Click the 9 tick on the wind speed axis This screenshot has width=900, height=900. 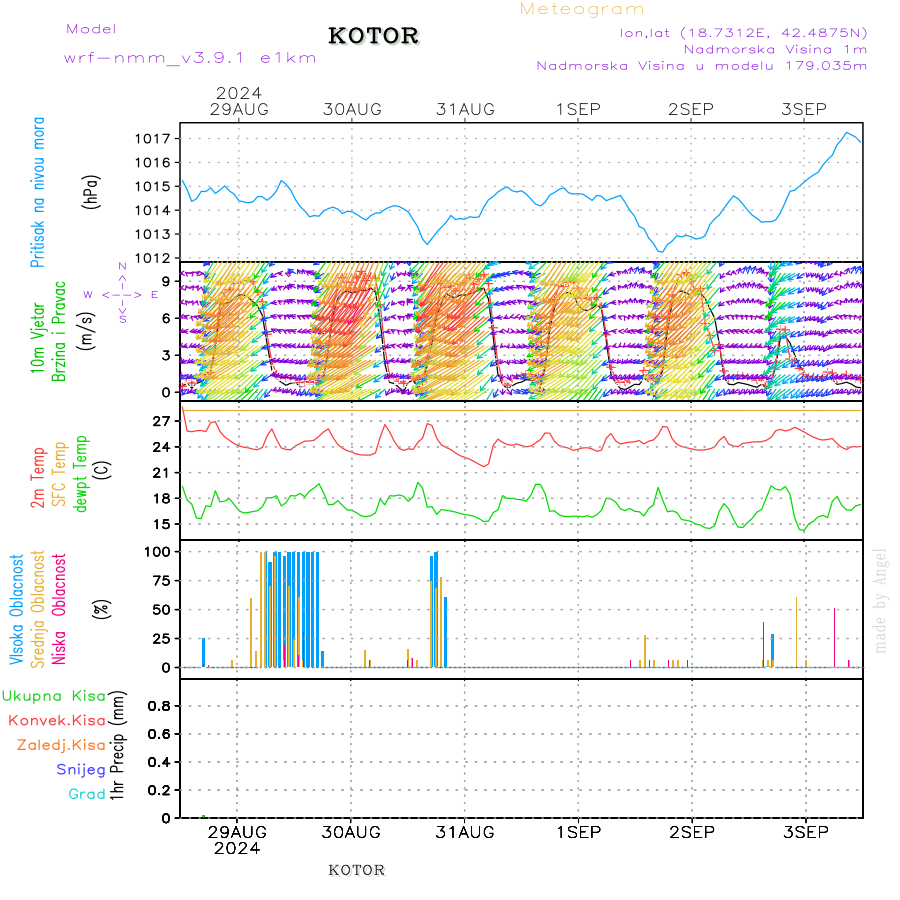[166, 281]
